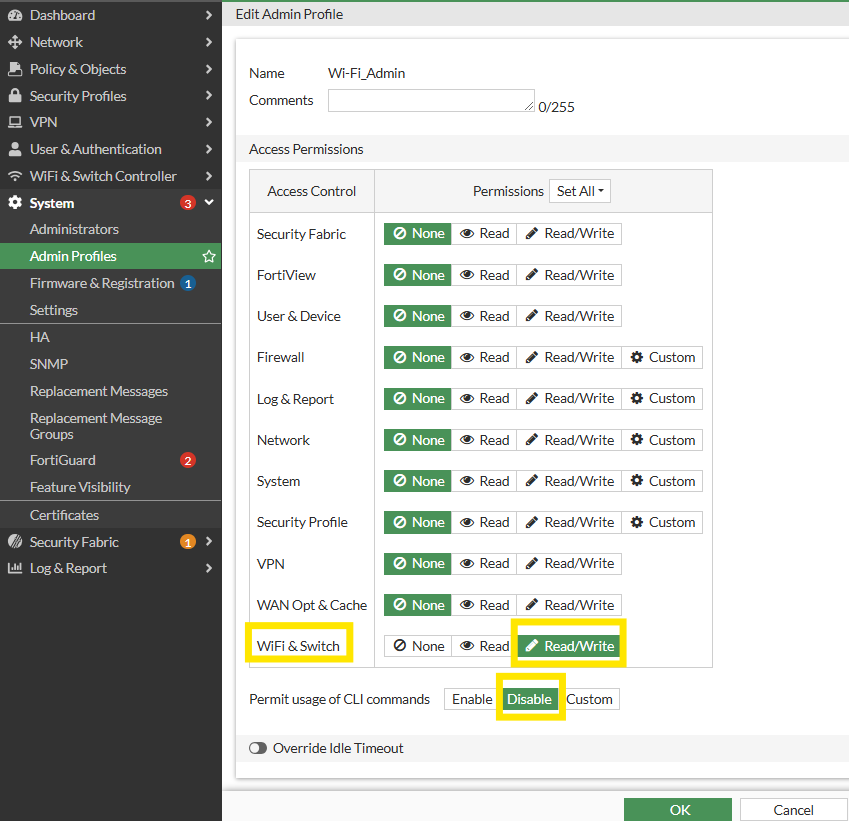Set Network row permission to Read
Image resolution: width=849 pixels, height=821 pixels.
point(484,440)
